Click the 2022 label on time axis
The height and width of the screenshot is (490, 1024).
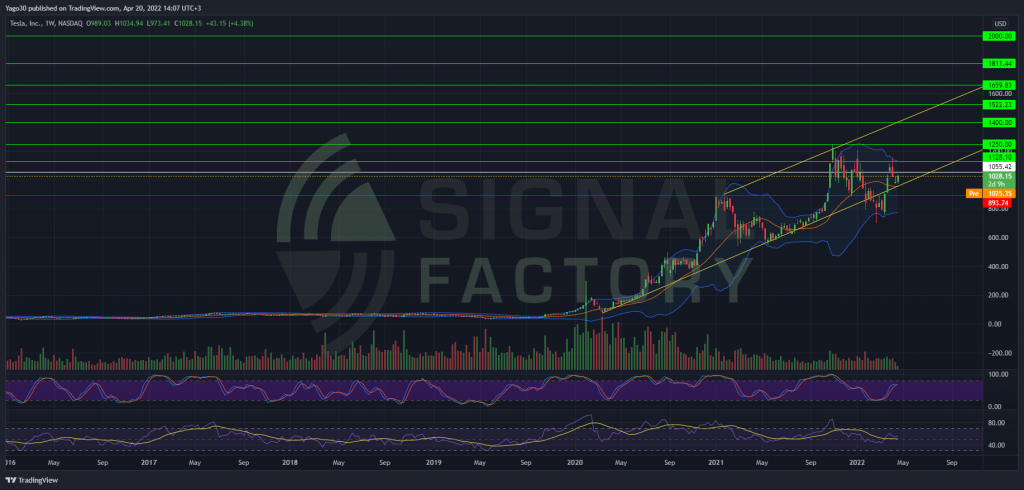859,463
